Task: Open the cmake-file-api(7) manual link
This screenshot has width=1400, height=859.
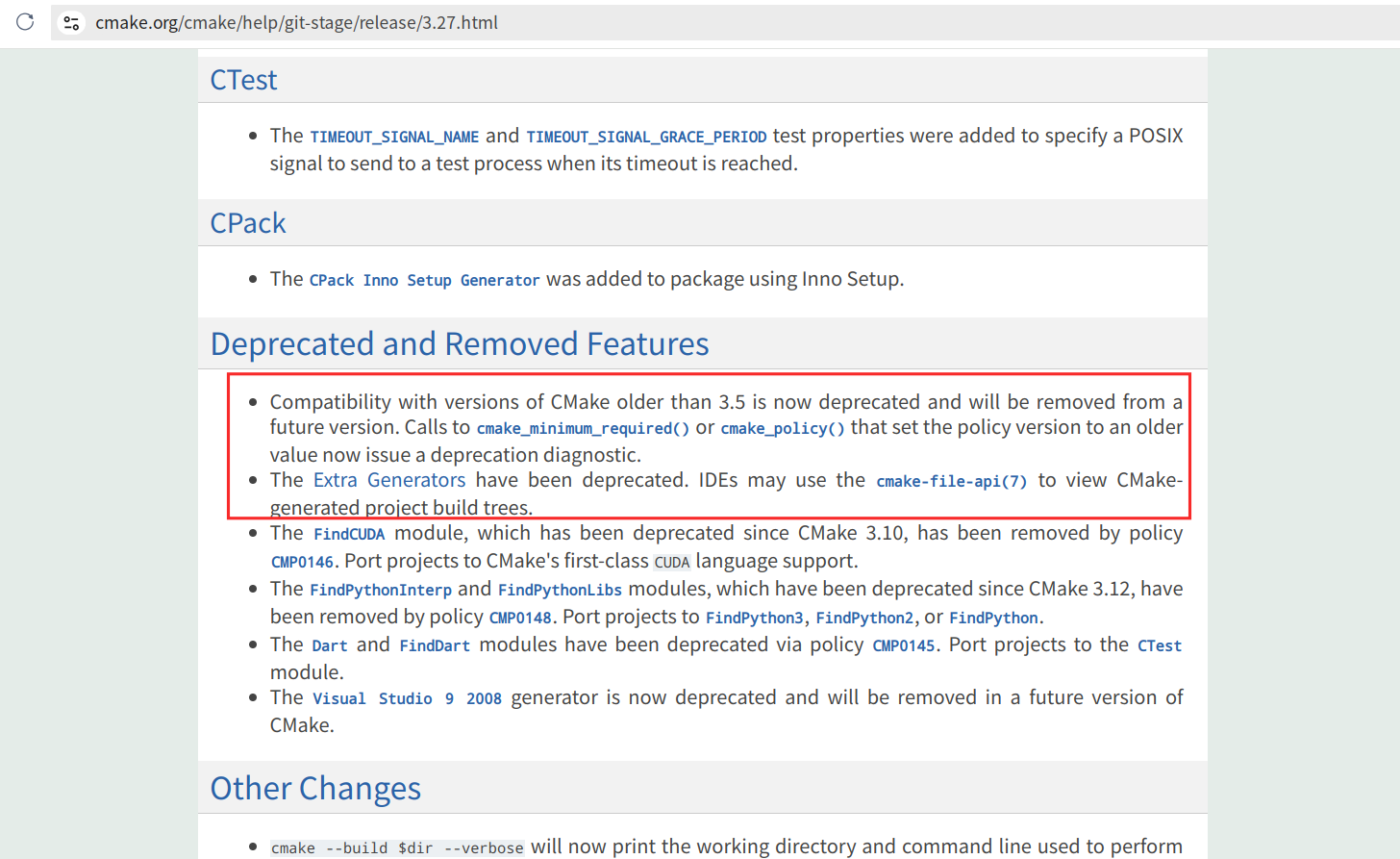Action: coord(952,481)
